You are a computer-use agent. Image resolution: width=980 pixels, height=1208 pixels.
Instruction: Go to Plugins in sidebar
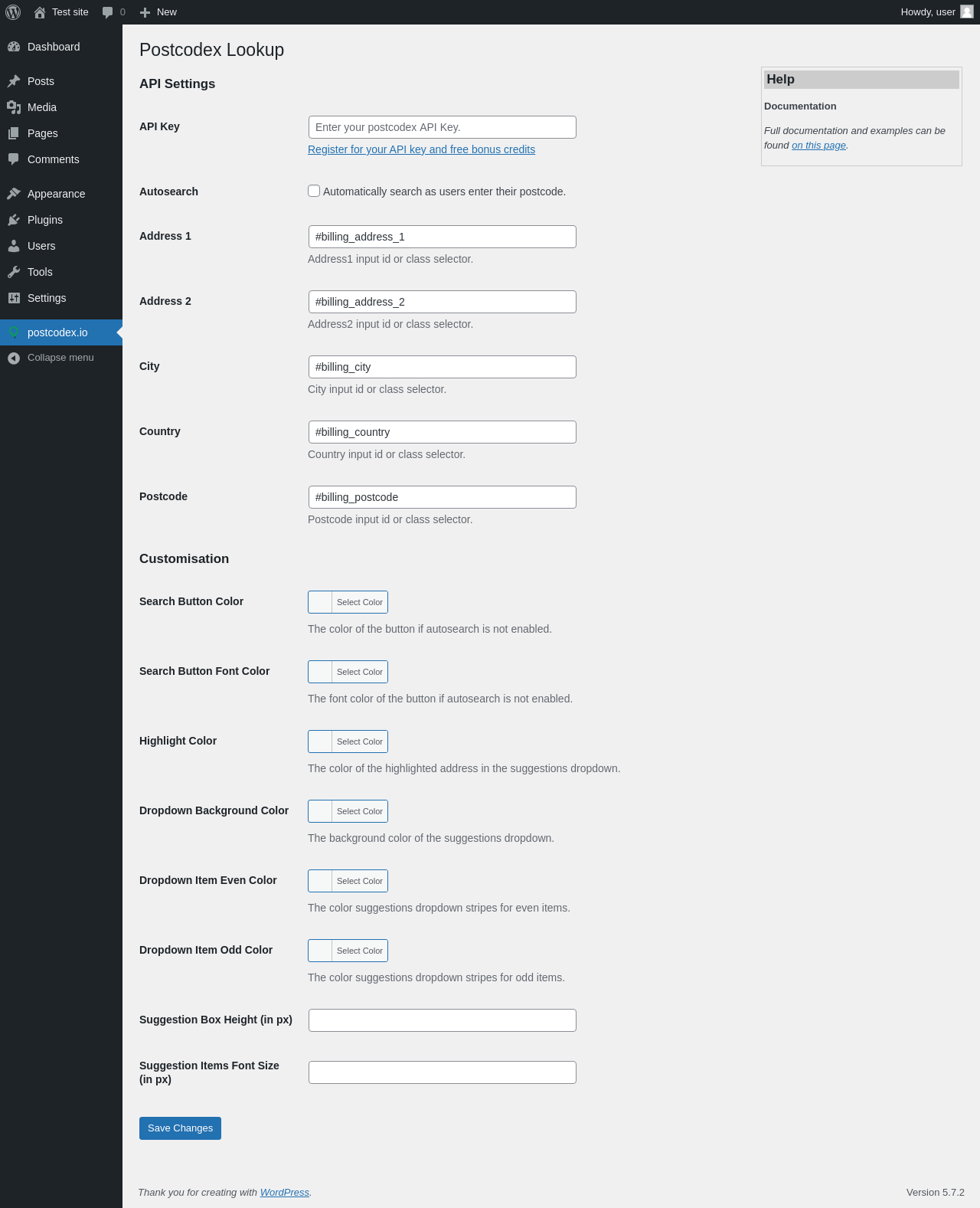click(61, 220)
